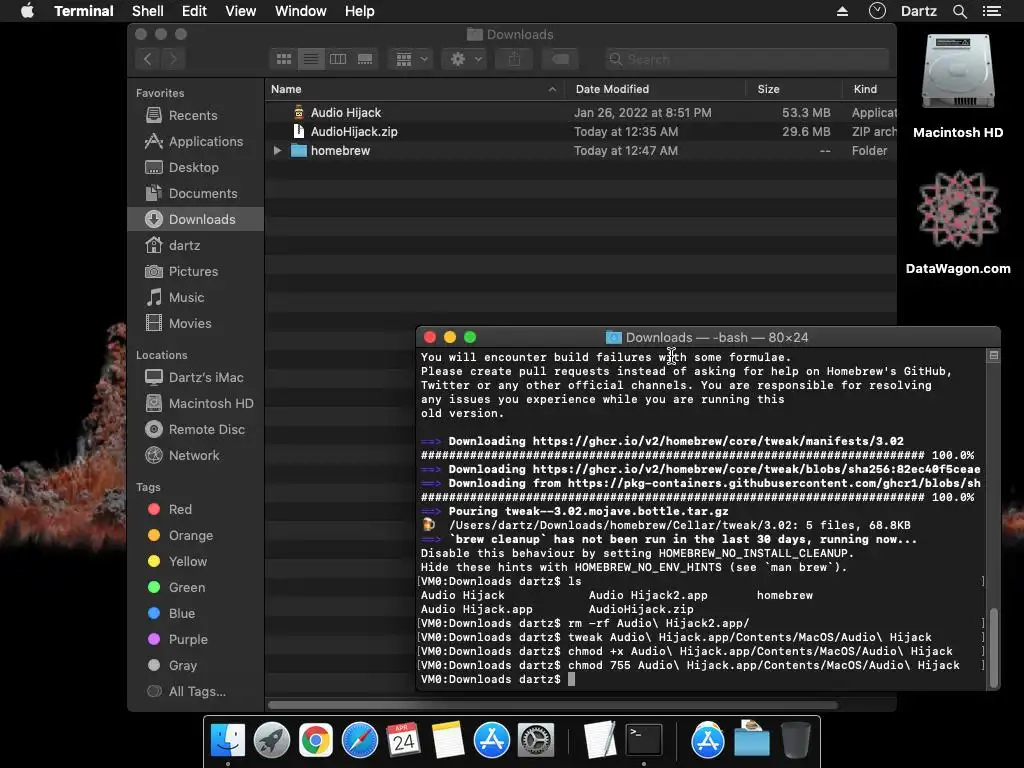Image resolution: width=1024 pixels, height=768 pixels.
Task: Switch Finder to list view
Action: coord(311,59)
